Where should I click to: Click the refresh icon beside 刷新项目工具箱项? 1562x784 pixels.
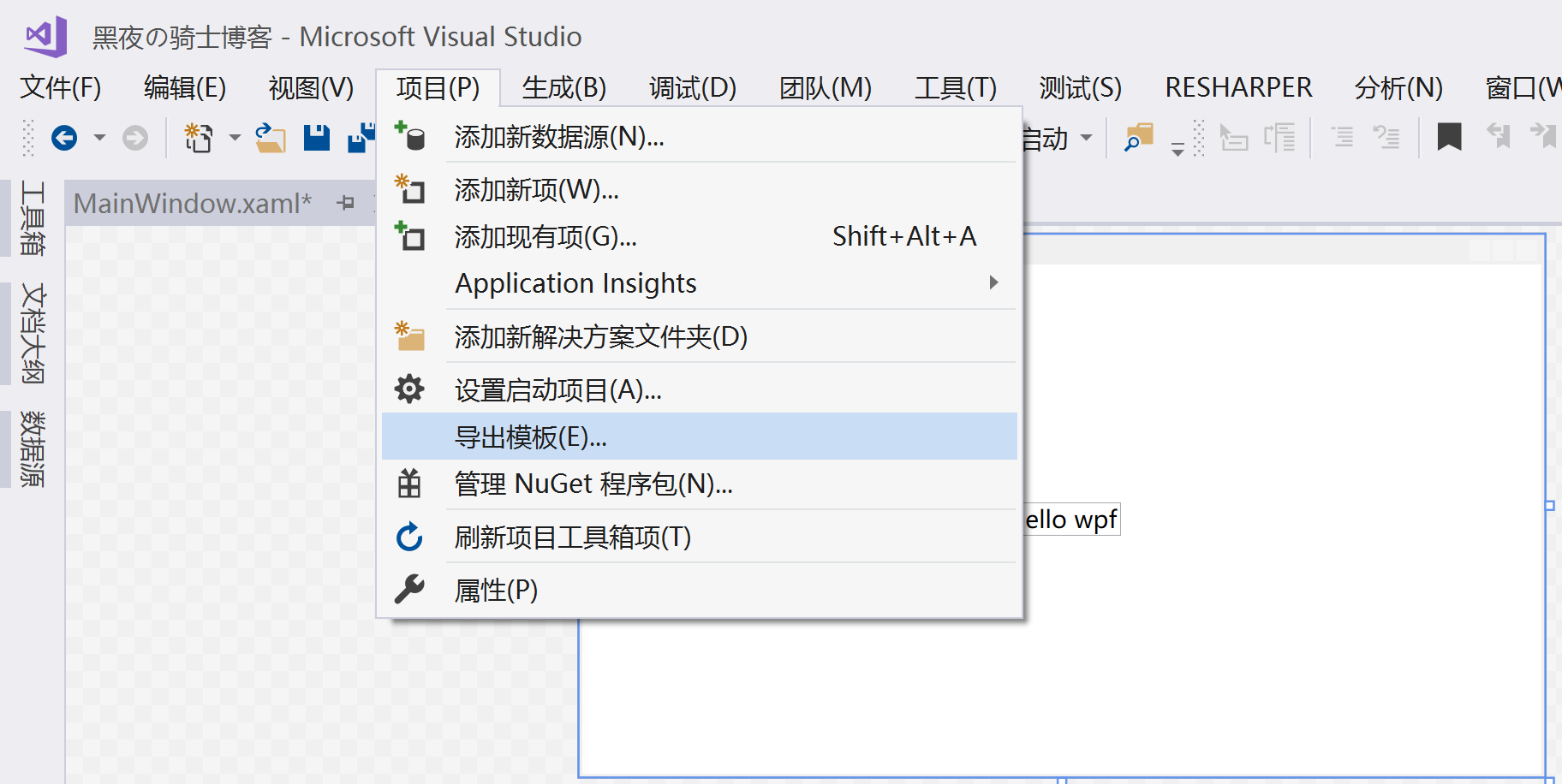point(409,537)
